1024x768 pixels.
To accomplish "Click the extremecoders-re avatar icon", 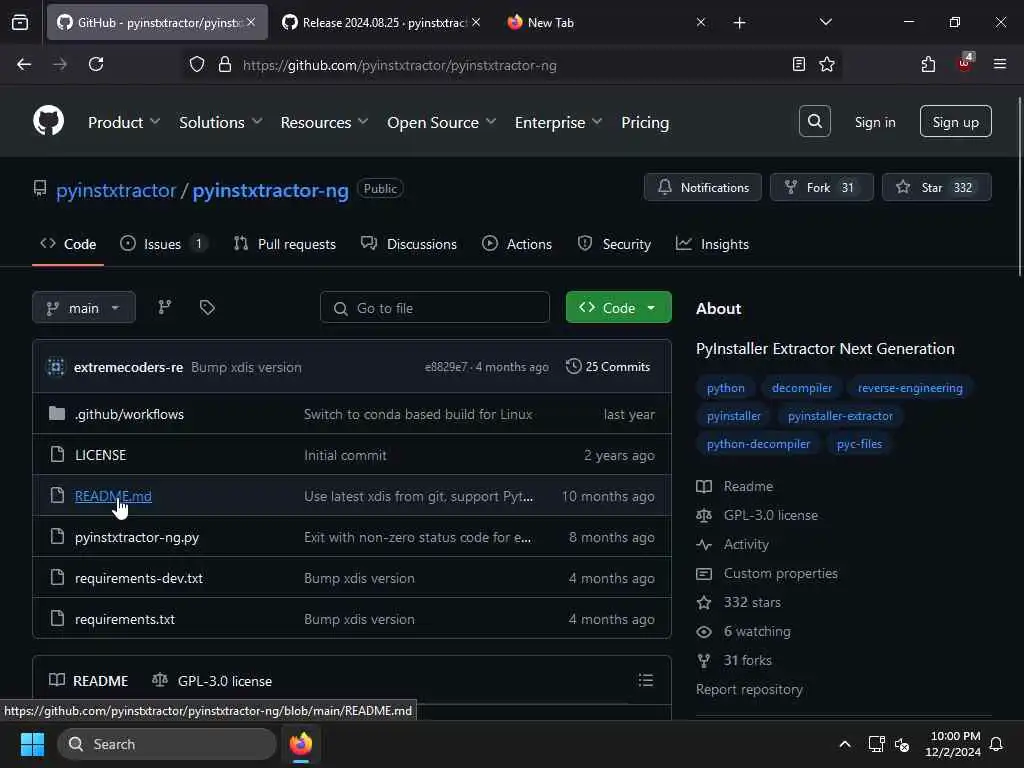I will coord(56,367).
